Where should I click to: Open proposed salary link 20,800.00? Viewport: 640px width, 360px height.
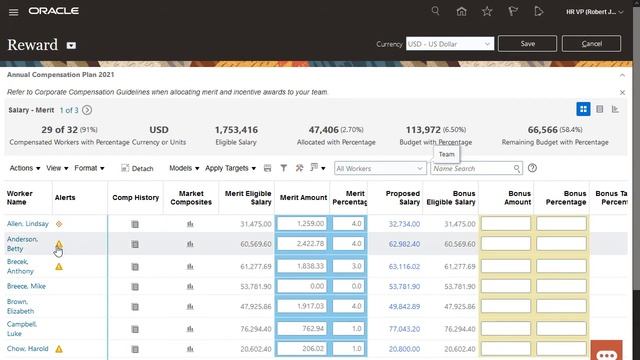pos(404,349)
